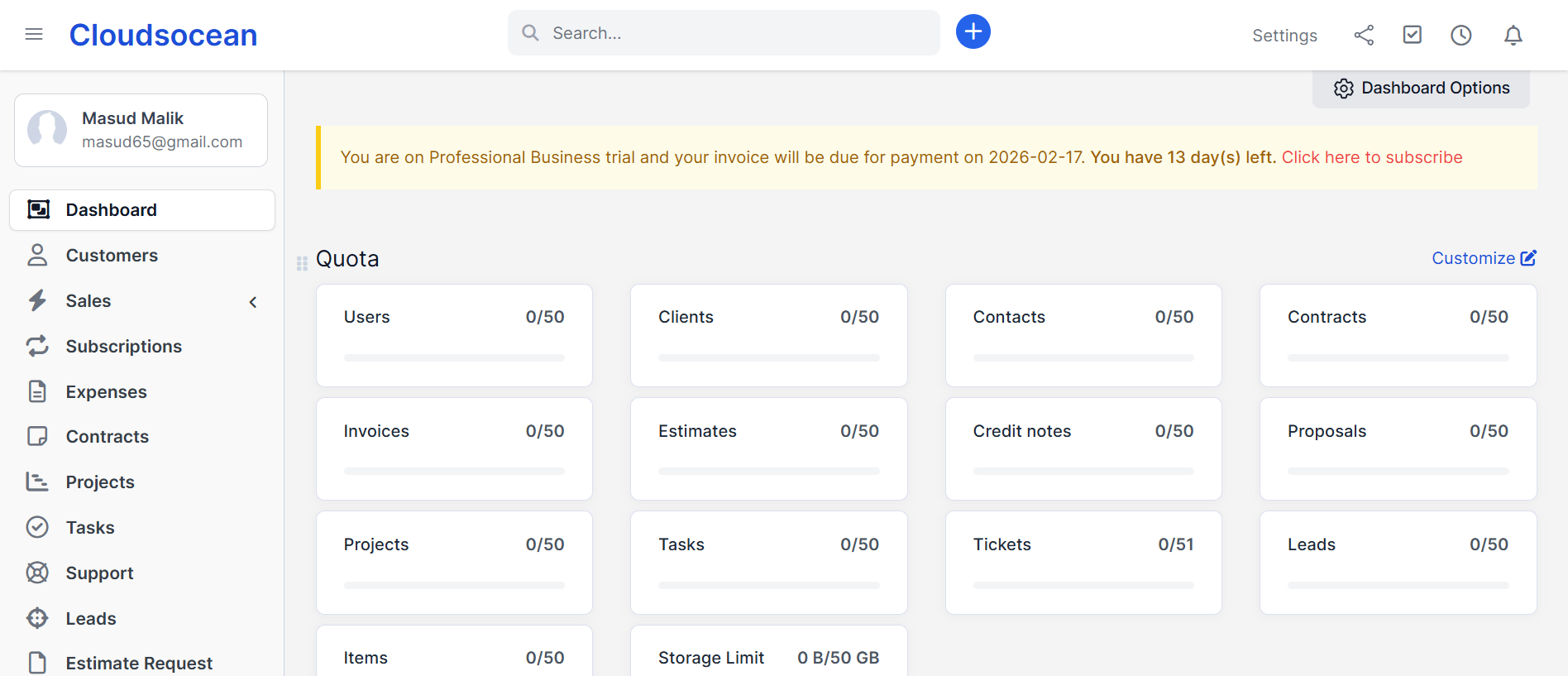
Task: Click here to subscribe link
Action: (1371, 157)
